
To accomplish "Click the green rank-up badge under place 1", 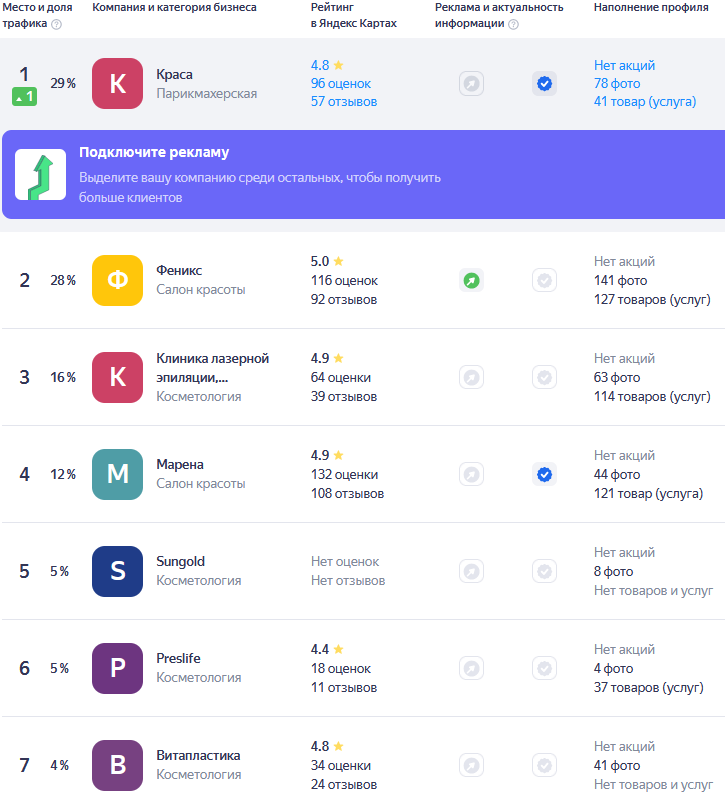I will 24,96.
